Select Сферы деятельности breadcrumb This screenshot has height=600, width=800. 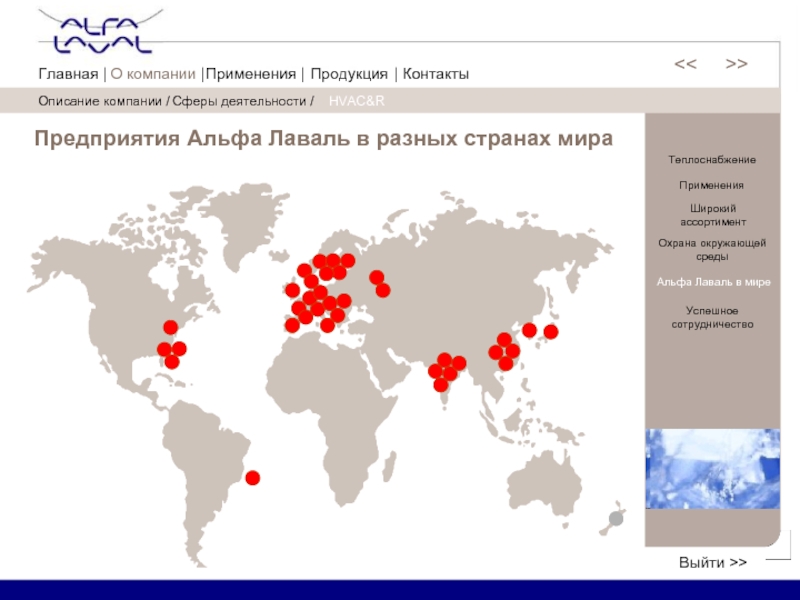point(239,101)
